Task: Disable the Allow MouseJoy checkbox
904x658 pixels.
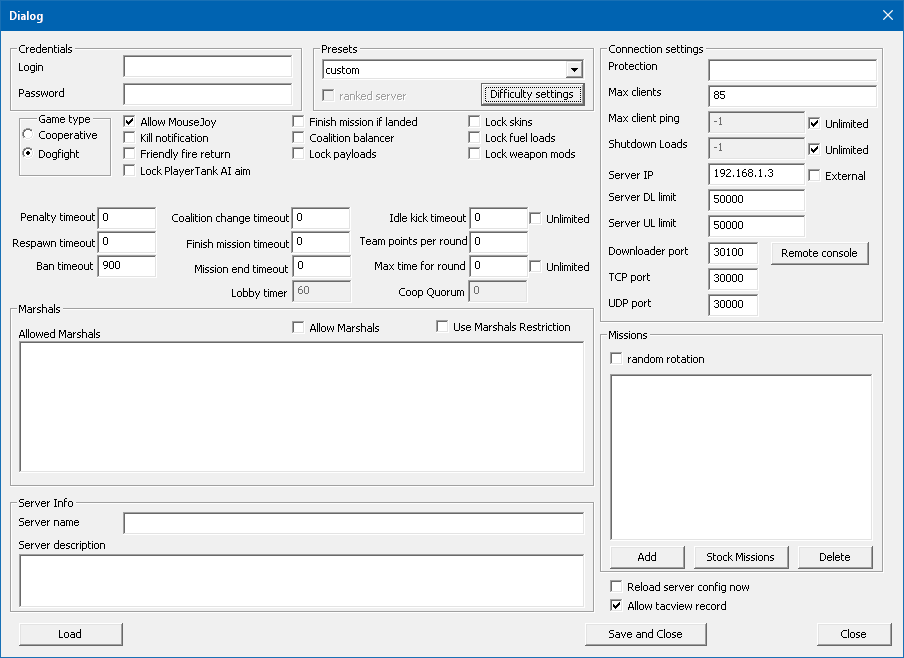Action: [129, 122]
